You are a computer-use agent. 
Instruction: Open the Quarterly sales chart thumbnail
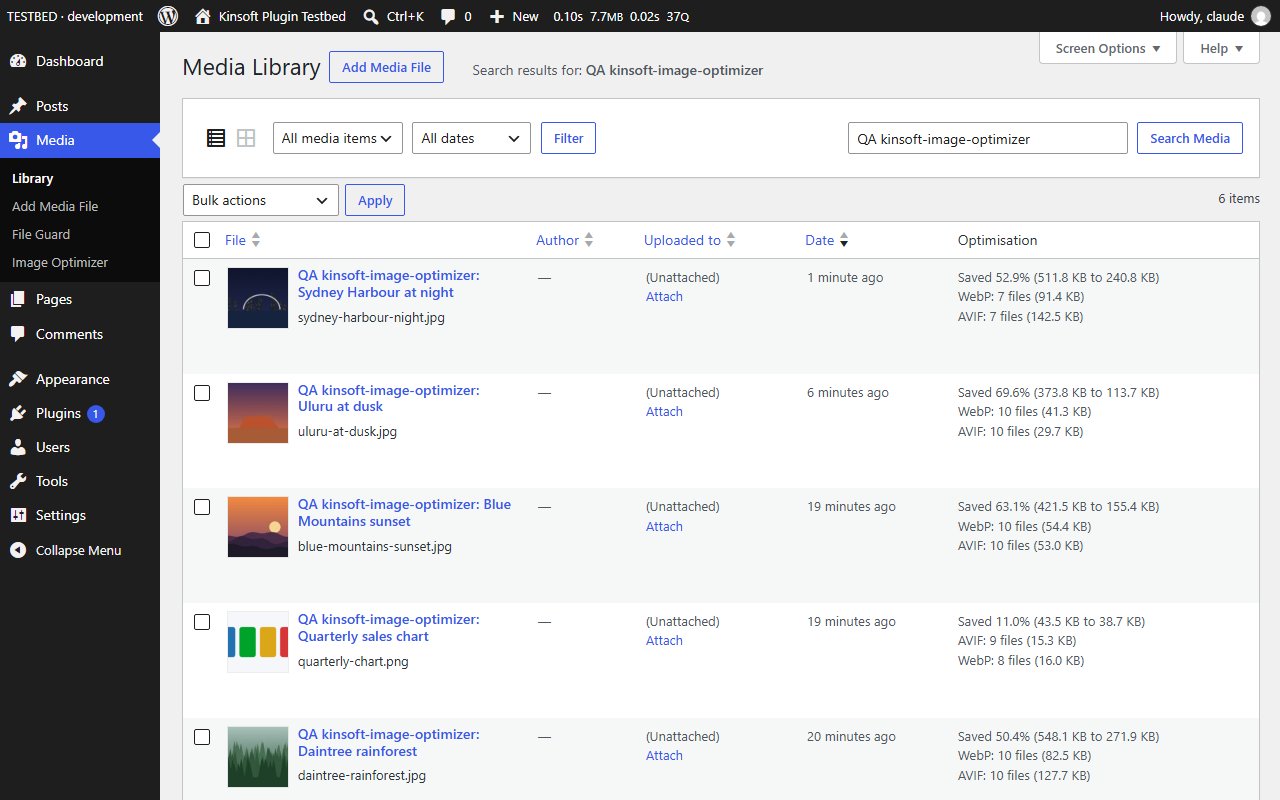[258, 642]
